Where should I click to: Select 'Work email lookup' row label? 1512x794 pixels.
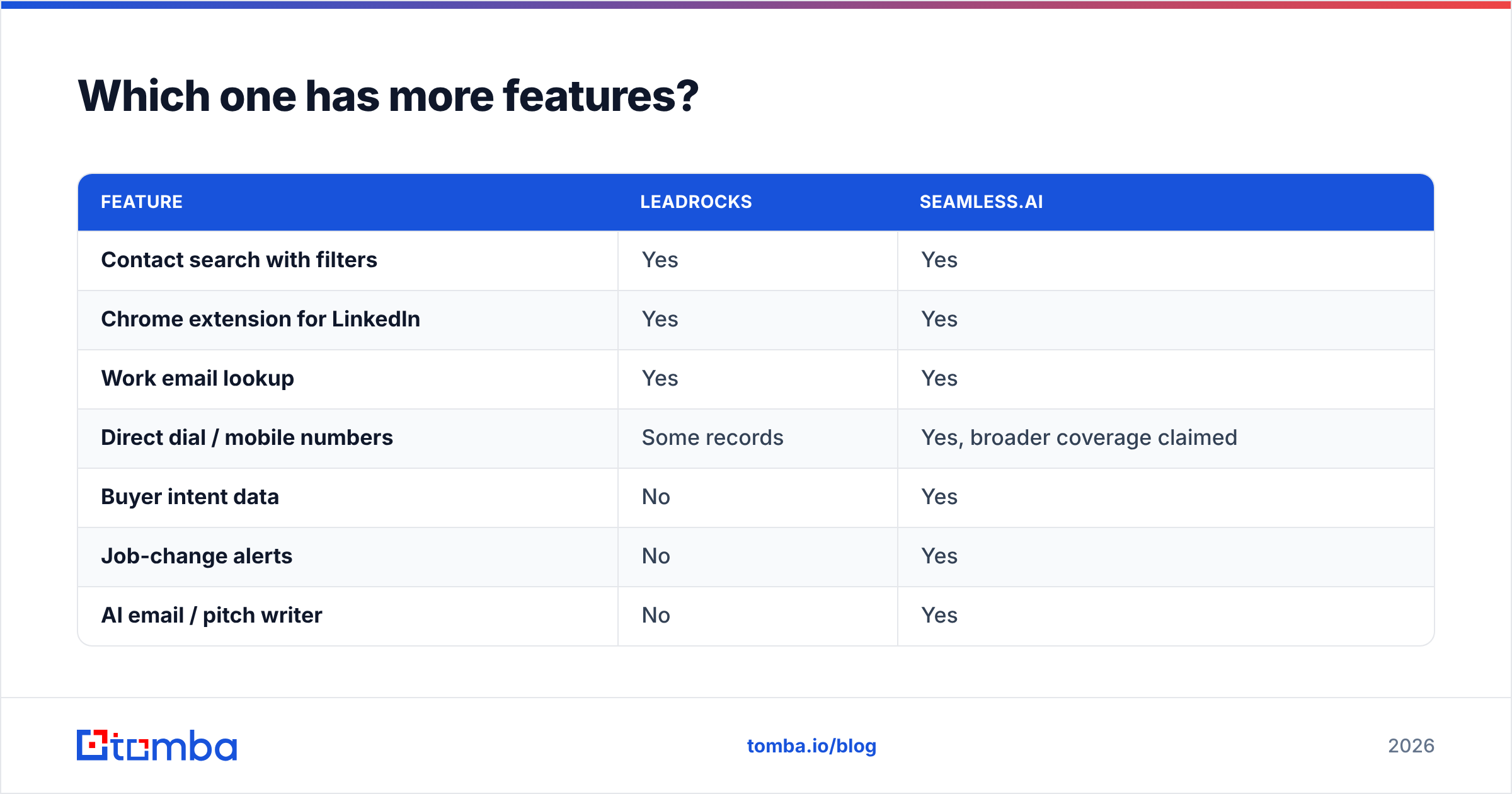(x=197, y=378)
